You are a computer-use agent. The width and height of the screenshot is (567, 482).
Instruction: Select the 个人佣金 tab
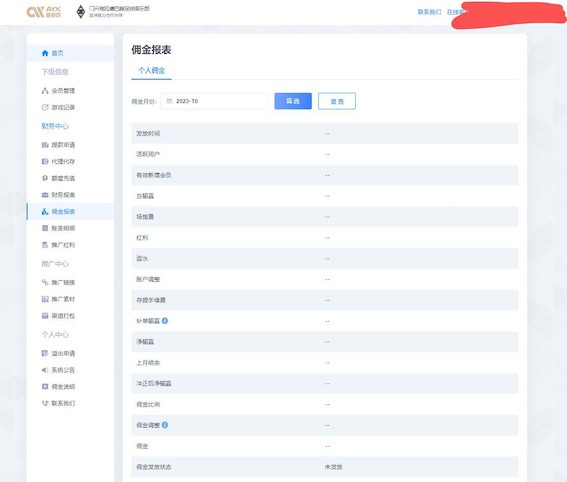(x=152, y=71)
